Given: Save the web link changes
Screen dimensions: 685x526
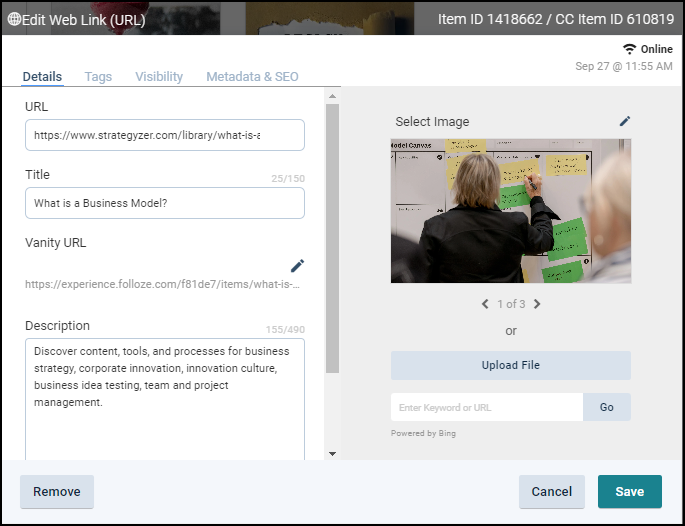Looking at the screenshot, I should [629, 492].
